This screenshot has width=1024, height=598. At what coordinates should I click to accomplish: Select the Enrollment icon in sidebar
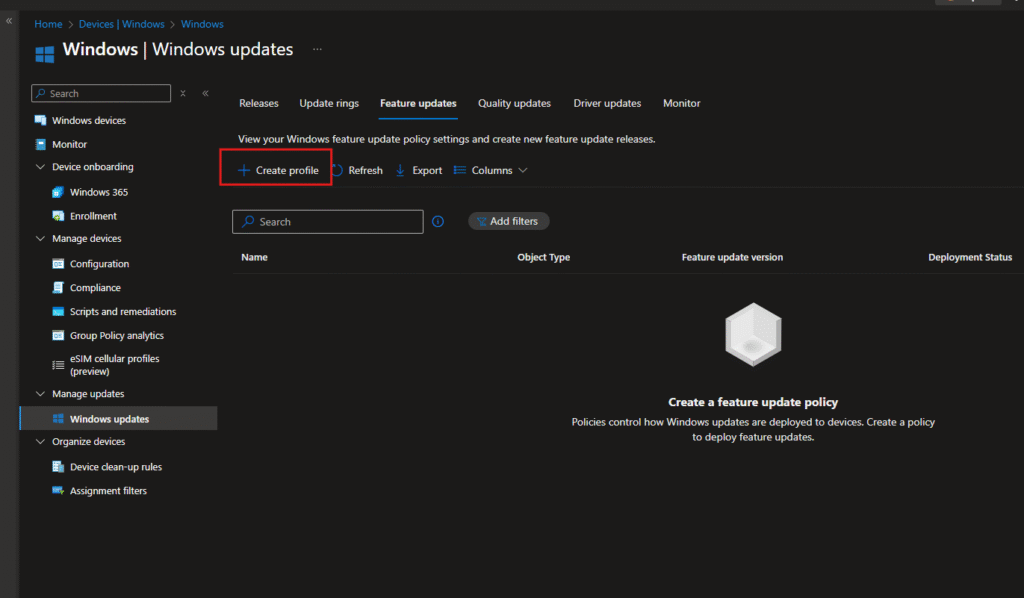[59, 216]
